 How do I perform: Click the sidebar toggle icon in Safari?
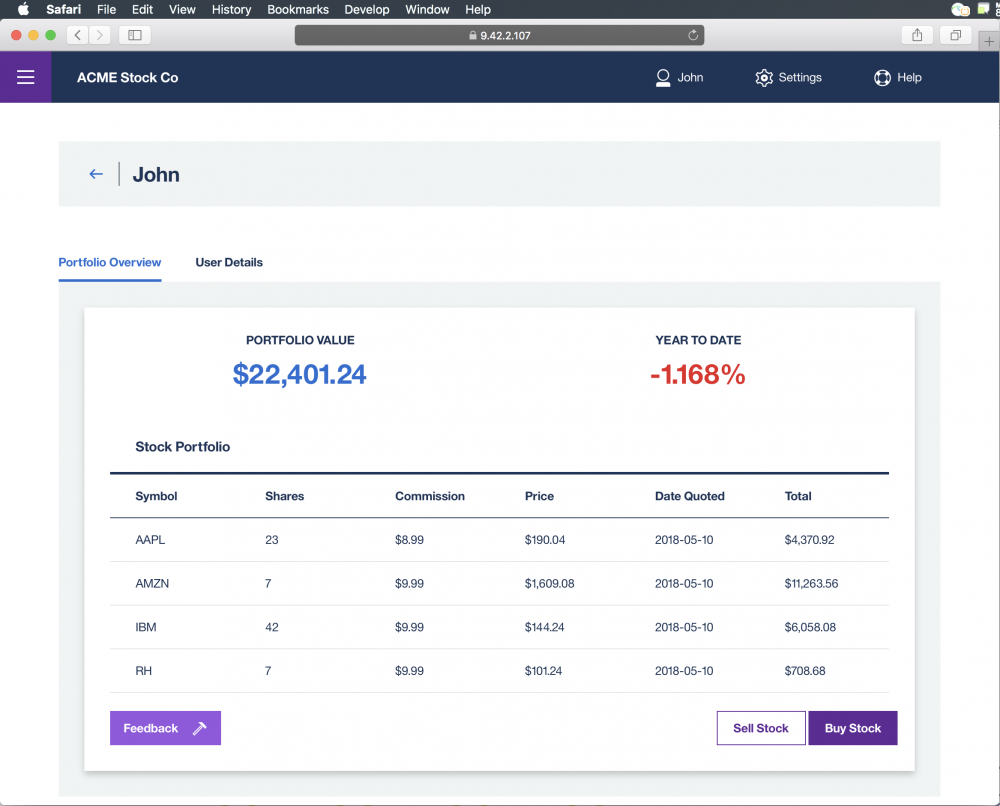[136, 34]
